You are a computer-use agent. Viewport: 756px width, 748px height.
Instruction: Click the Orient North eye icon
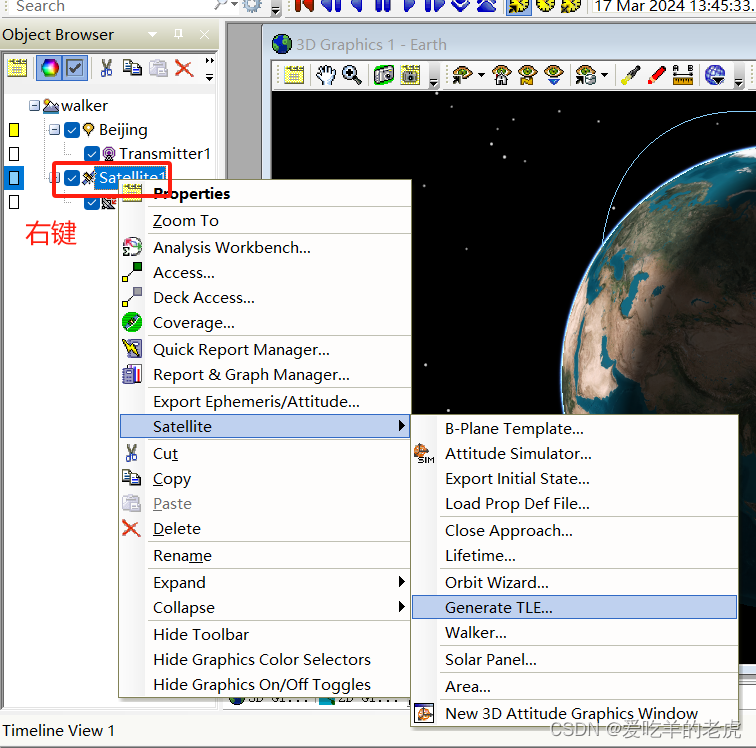click(527, 75)
